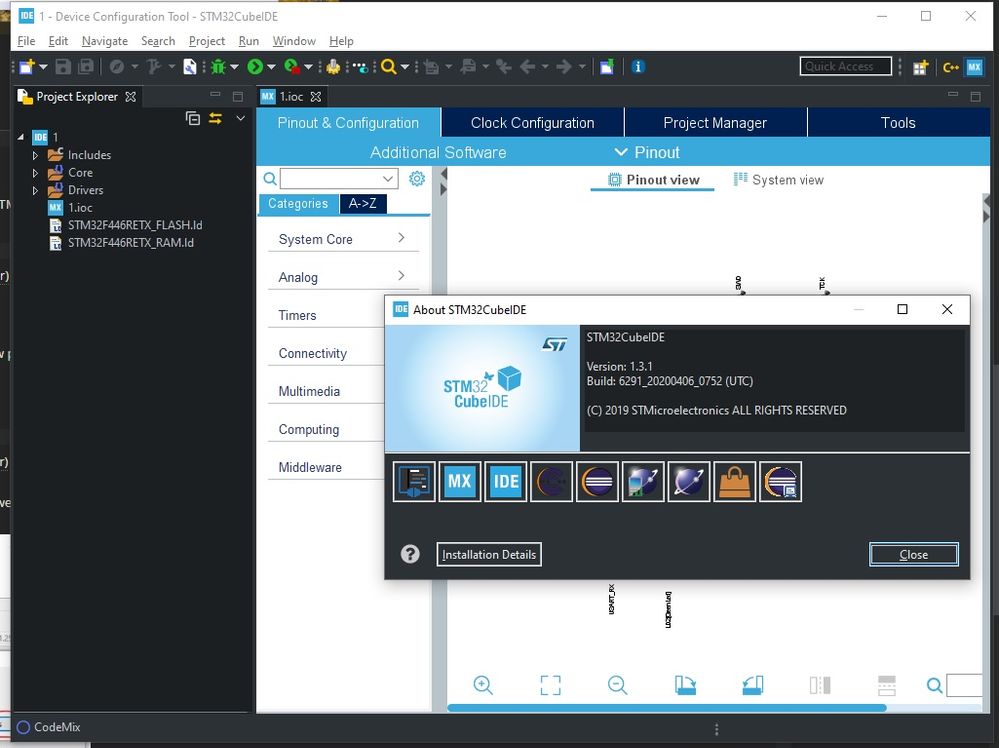Click the Additional Software button
999x748 pixels.
click(x=438, y=152)
